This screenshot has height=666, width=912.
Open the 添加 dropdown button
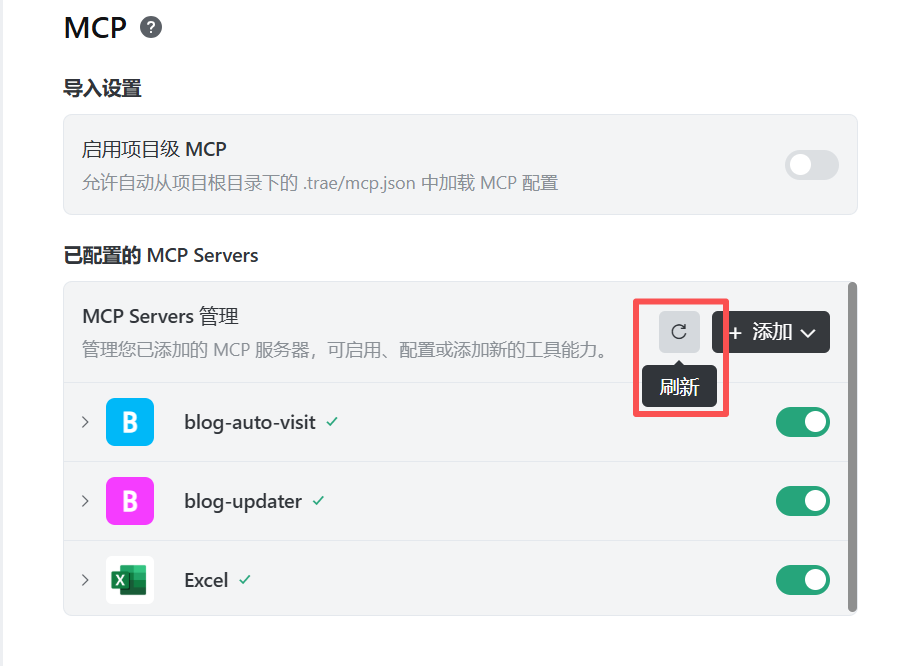pos(771,332)
